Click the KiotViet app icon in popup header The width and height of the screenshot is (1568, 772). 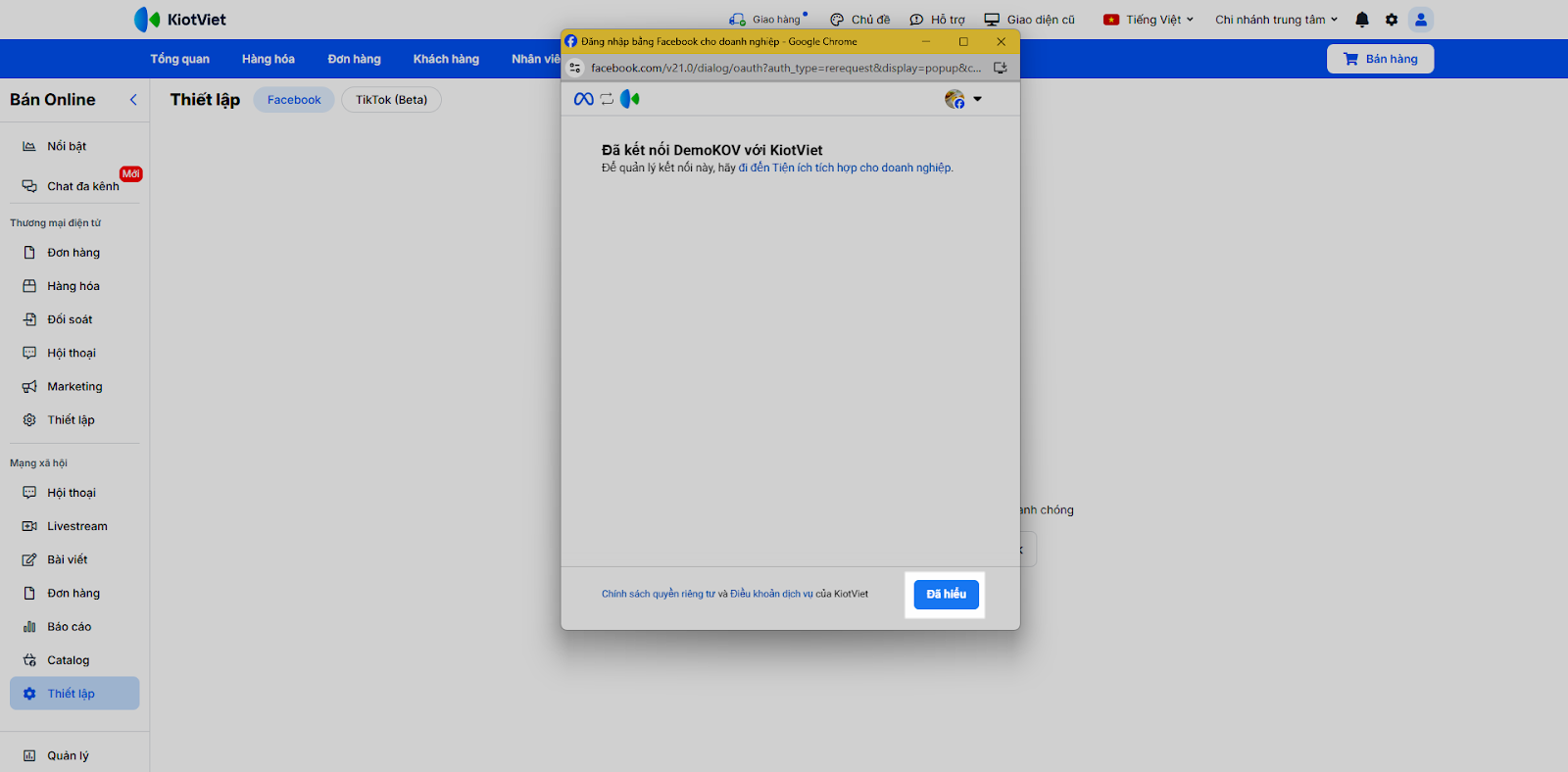pos(630,99)
